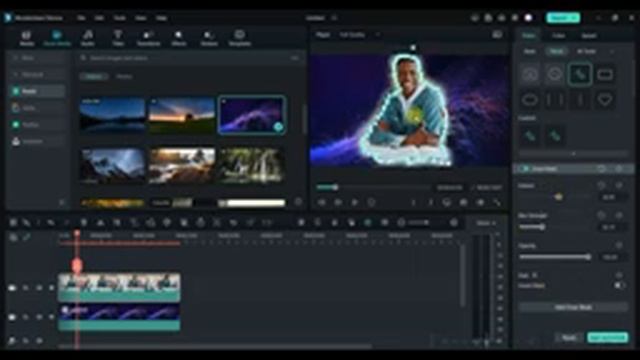The height and width of the screenshot is (360, 640).
Task: Open the Effects tab
Action: (x=179, y=38)
